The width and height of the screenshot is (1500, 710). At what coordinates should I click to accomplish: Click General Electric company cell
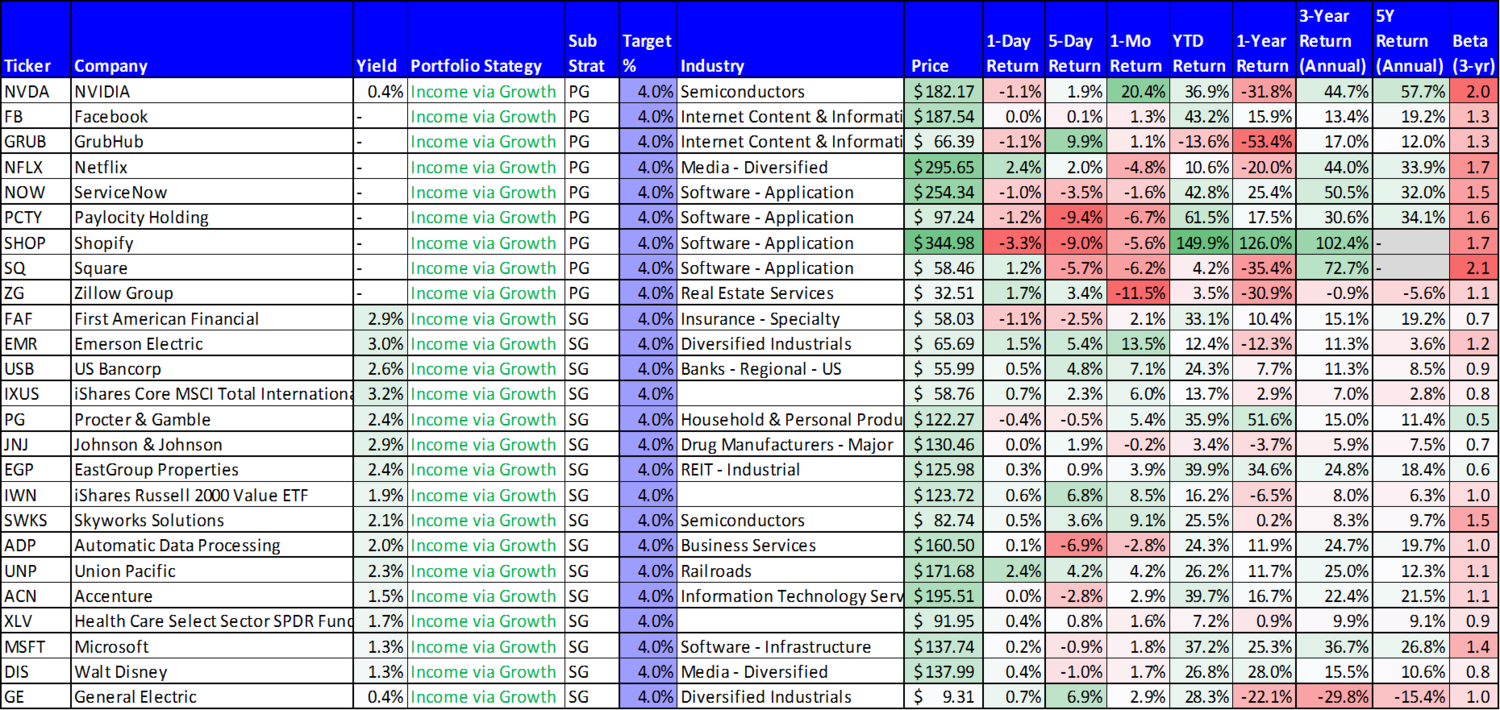click(x=212, y=697)
